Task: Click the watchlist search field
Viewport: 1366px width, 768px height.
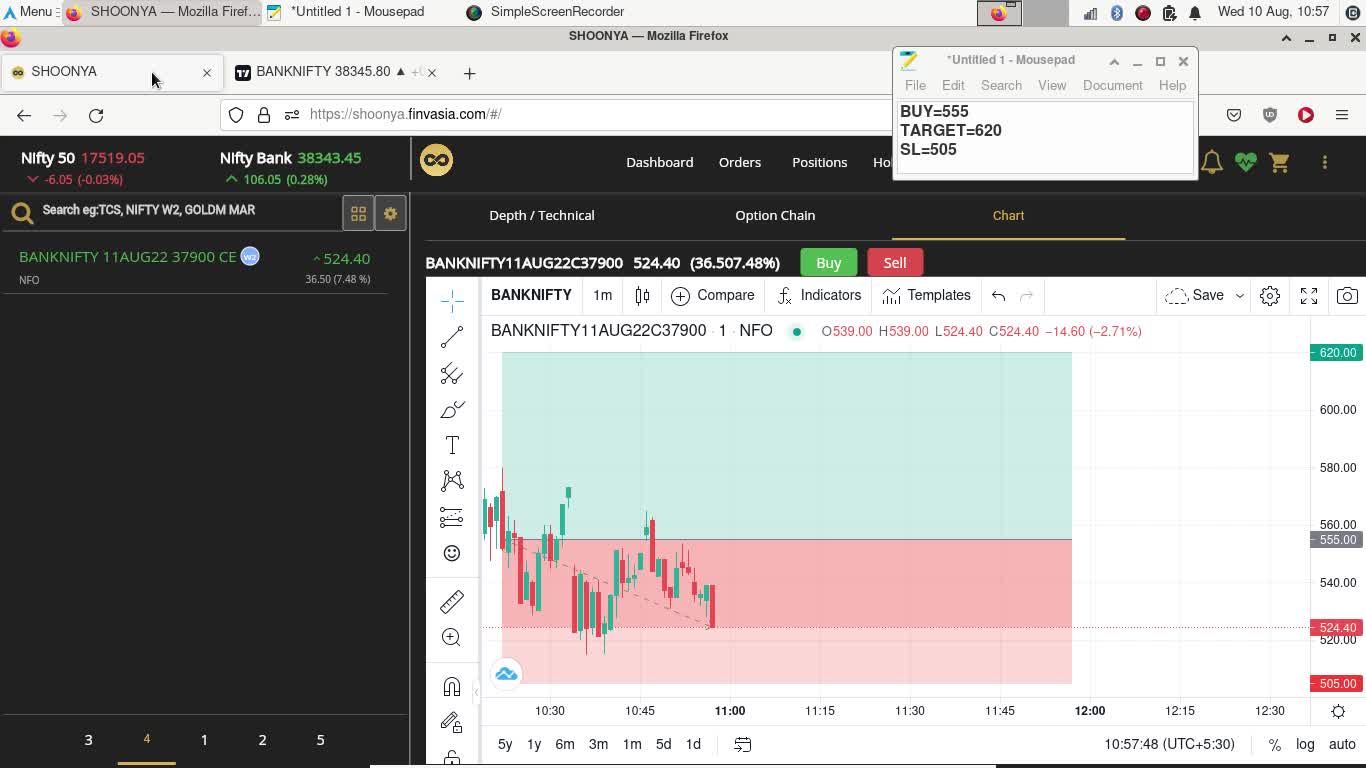Action: tap(190, 210)
